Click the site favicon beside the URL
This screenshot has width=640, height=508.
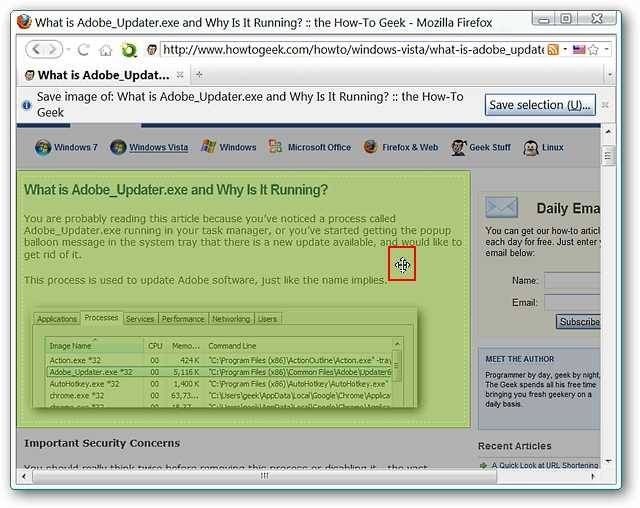click(151, 50)
